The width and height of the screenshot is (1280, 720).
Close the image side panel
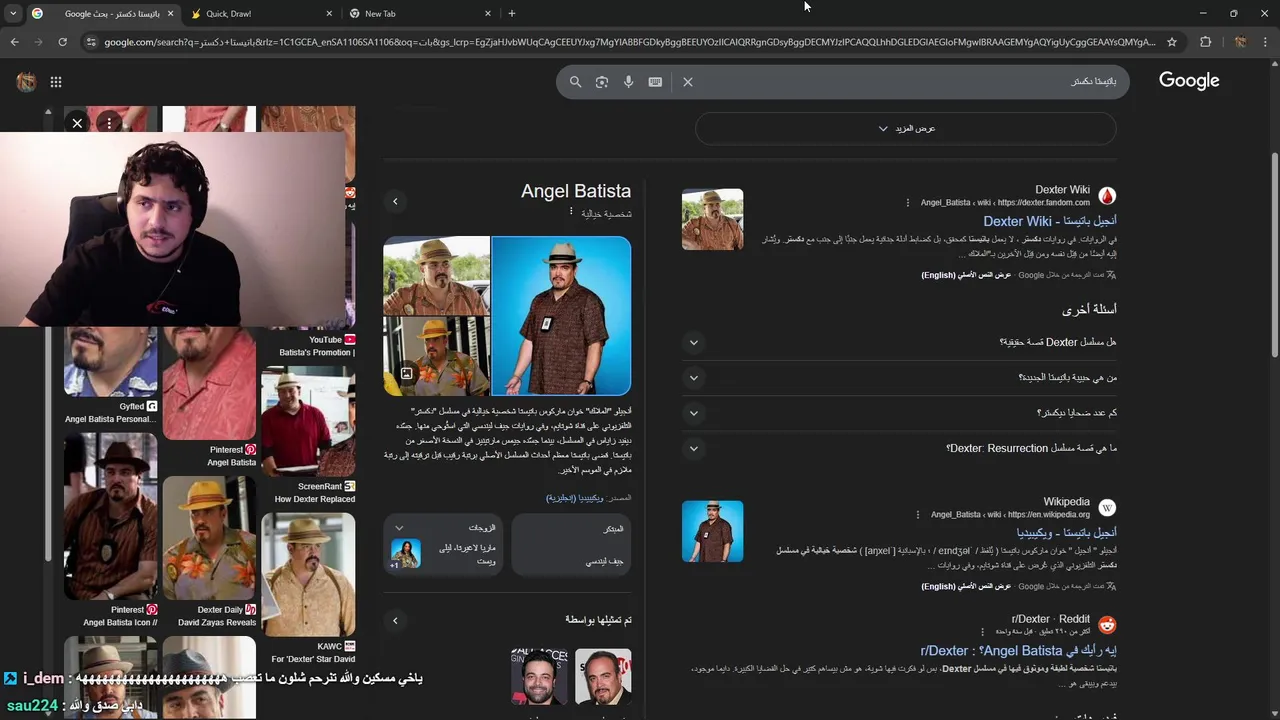(77, 123)
